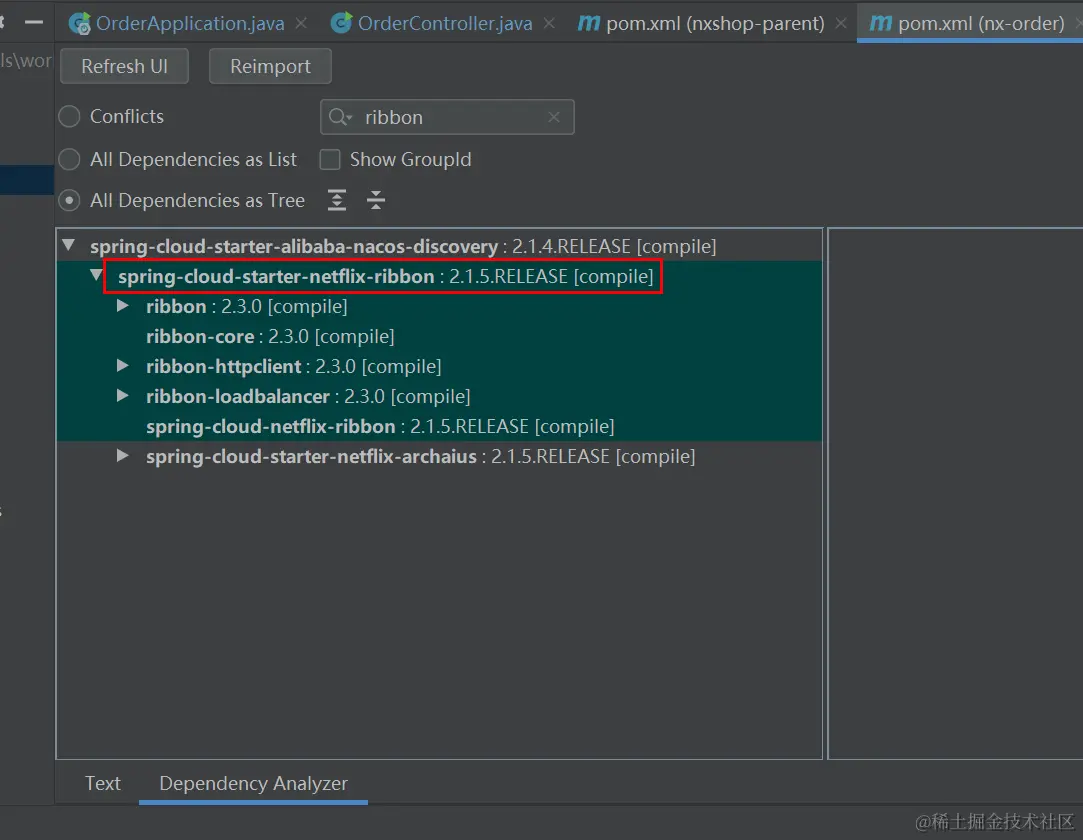1083x840 pixels.
Task: Select All Dependencies as Tree option
Action: pyautogui.click(x=69, y=200)
